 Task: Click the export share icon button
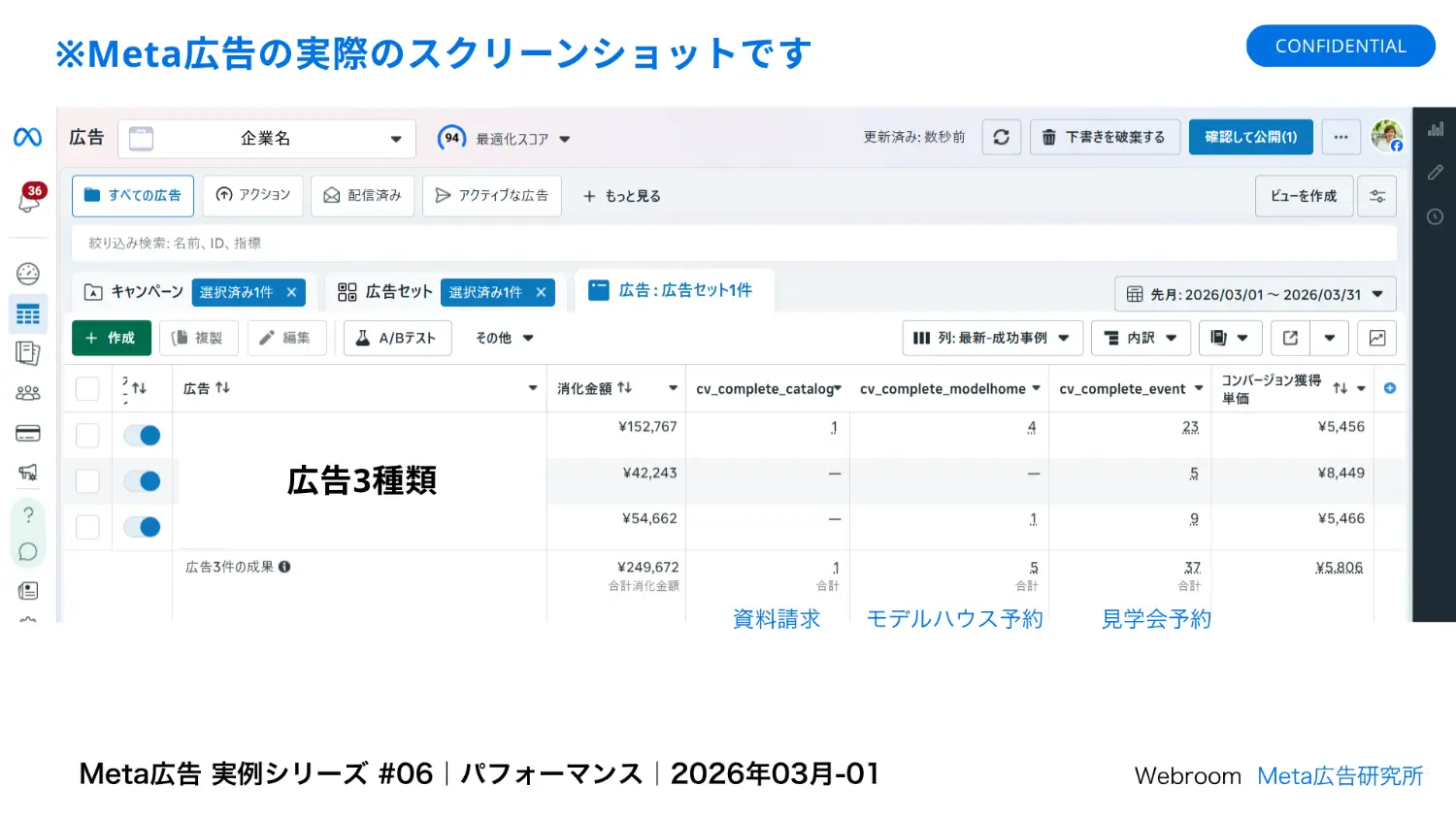coord(1290,338)
